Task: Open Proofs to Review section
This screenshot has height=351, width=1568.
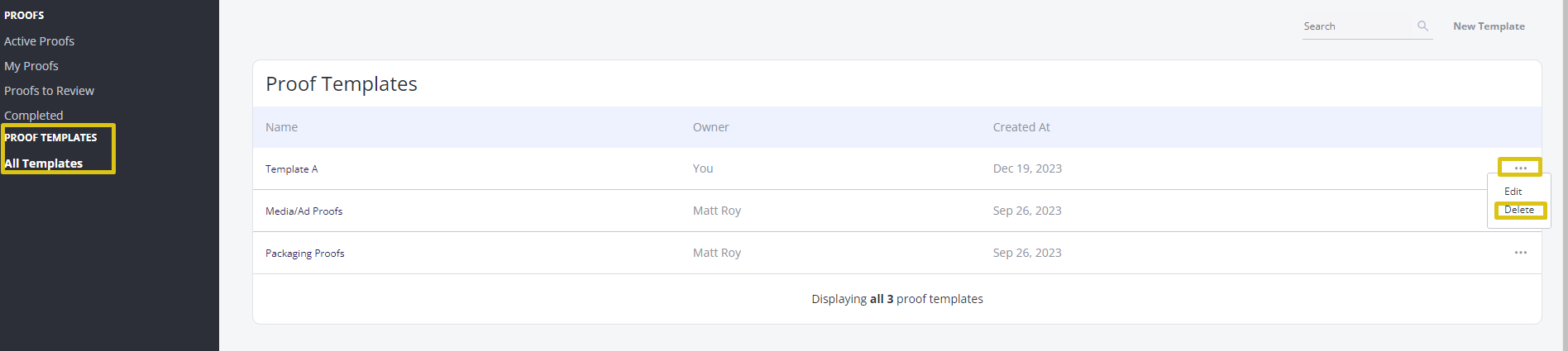Action: 49,91
